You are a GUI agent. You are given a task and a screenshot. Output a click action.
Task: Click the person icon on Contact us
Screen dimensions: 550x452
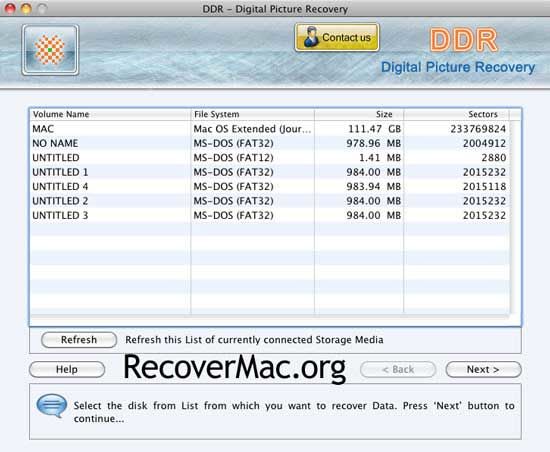pyautogui.click(x=311, y=37)
